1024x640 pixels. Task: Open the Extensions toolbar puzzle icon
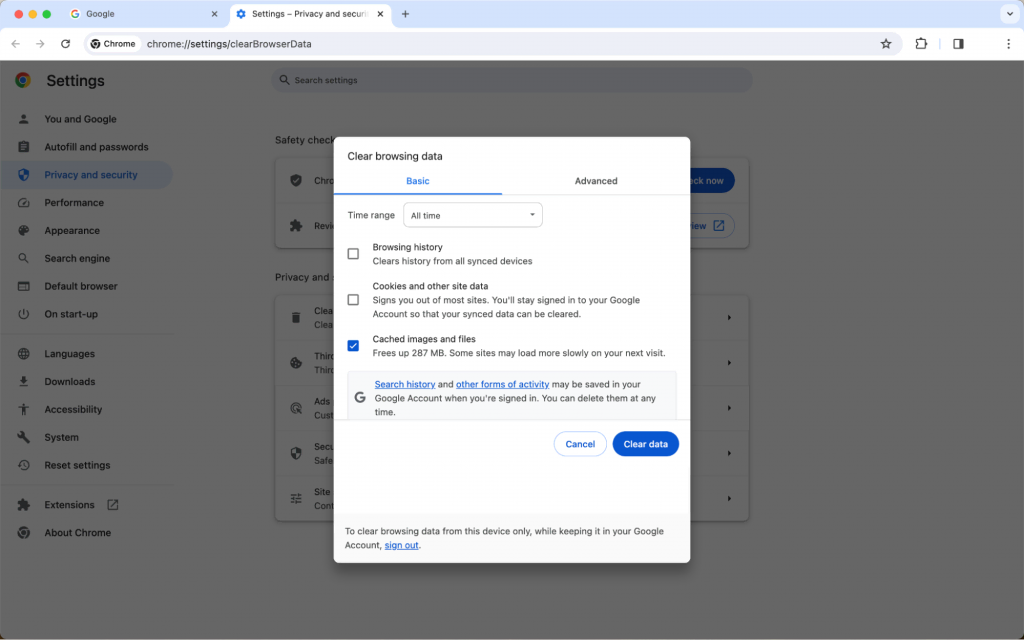[921, 44]
